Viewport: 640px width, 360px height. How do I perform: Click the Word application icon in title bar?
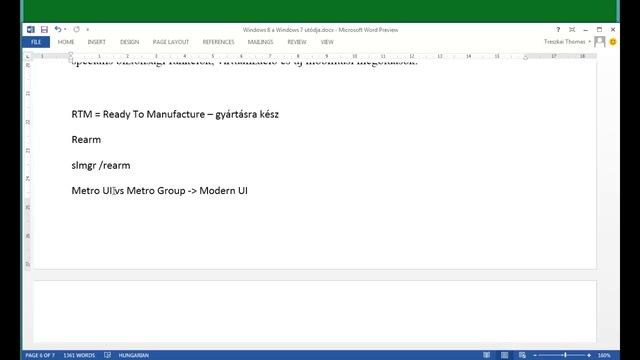point(31,29)
